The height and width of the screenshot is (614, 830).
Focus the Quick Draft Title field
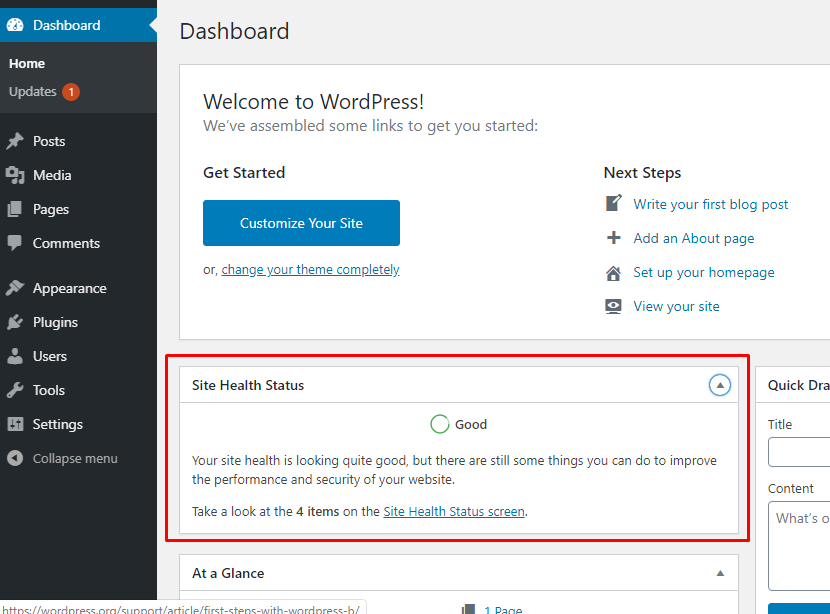coord(799,452)
